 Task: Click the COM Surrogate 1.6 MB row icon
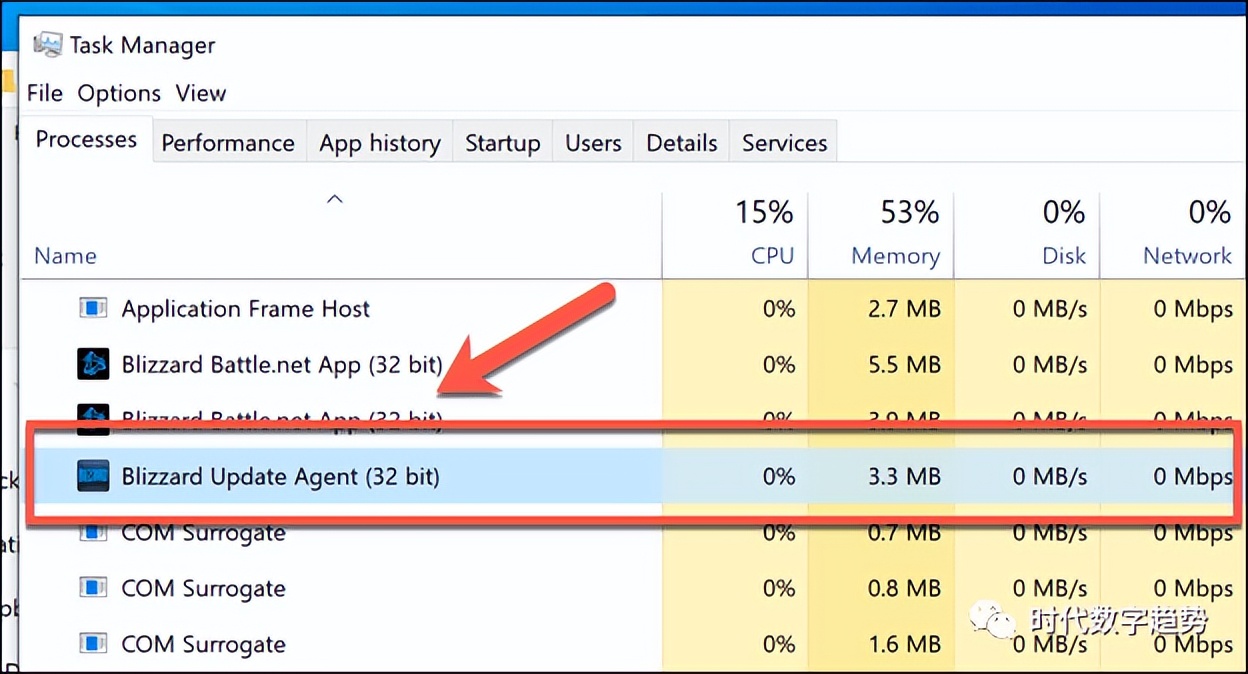point(93,644)
